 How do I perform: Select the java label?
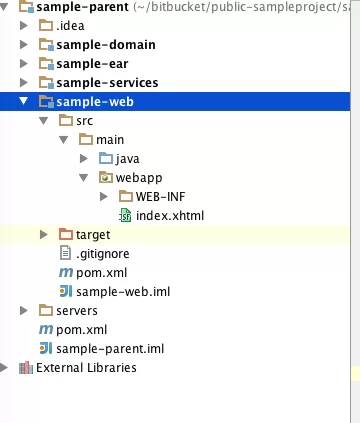coord(128,159)
